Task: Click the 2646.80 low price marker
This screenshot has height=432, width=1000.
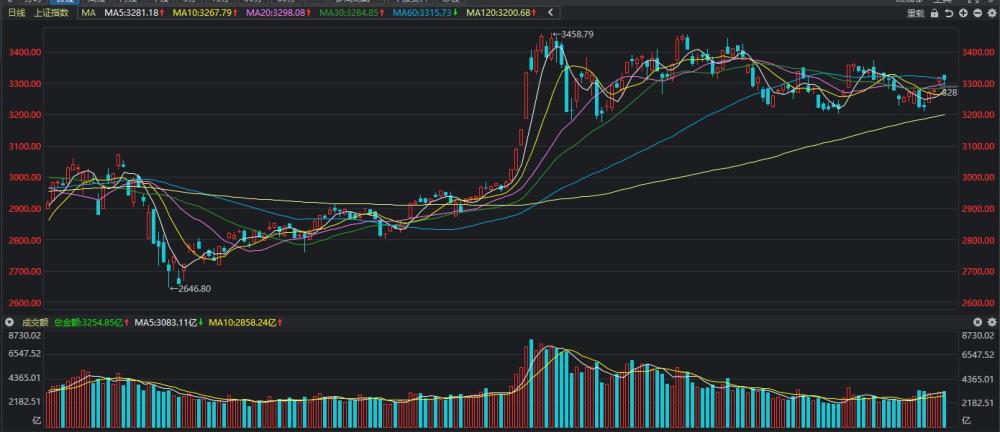Action: pos(192,288)
